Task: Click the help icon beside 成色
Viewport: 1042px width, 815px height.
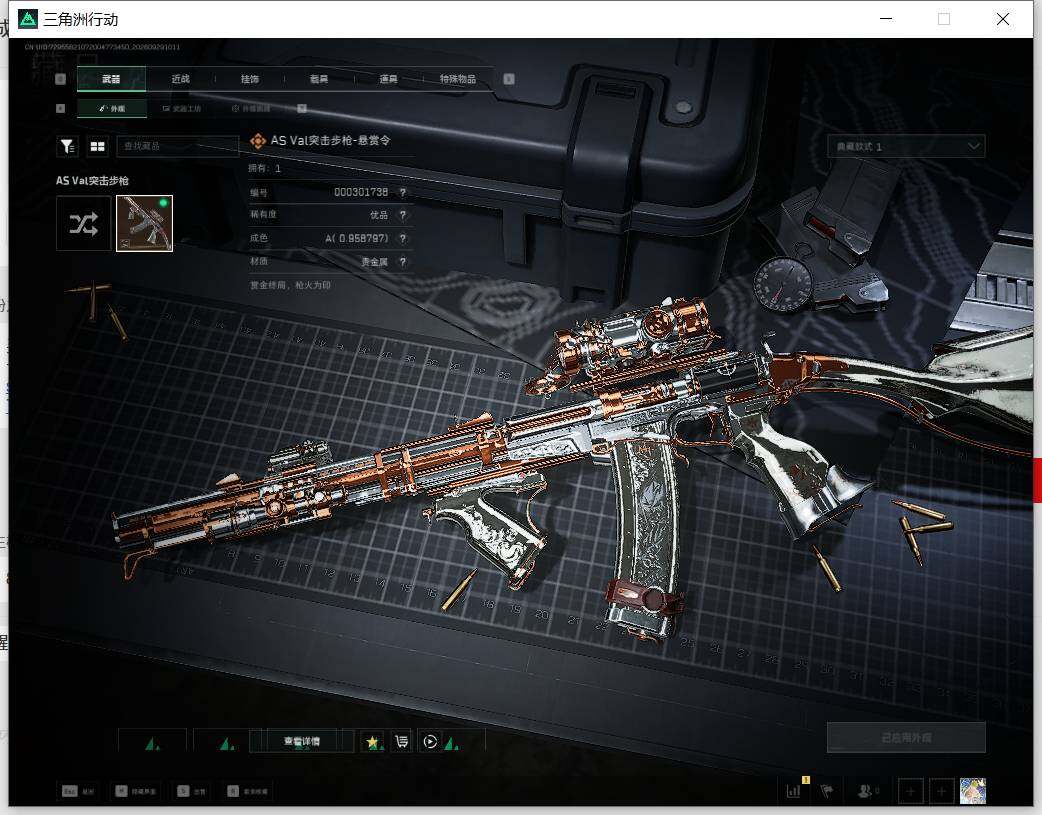Action: 403,238
